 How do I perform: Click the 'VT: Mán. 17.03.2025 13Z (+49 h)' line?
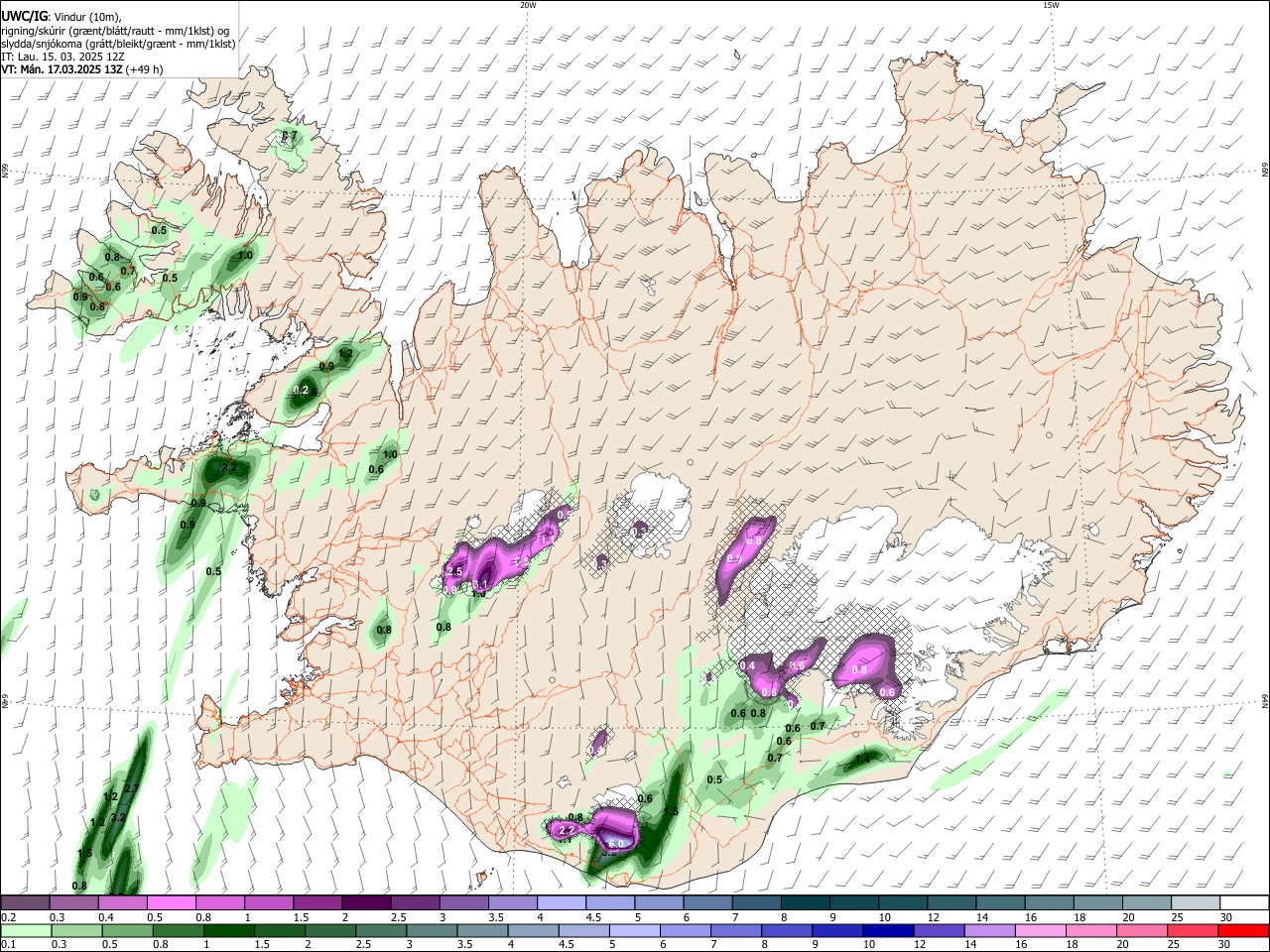pos(82,69)
